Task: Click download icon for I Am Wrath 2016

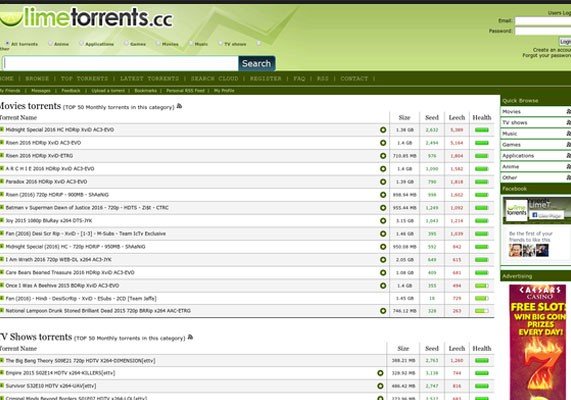Action: click(383, 260)
